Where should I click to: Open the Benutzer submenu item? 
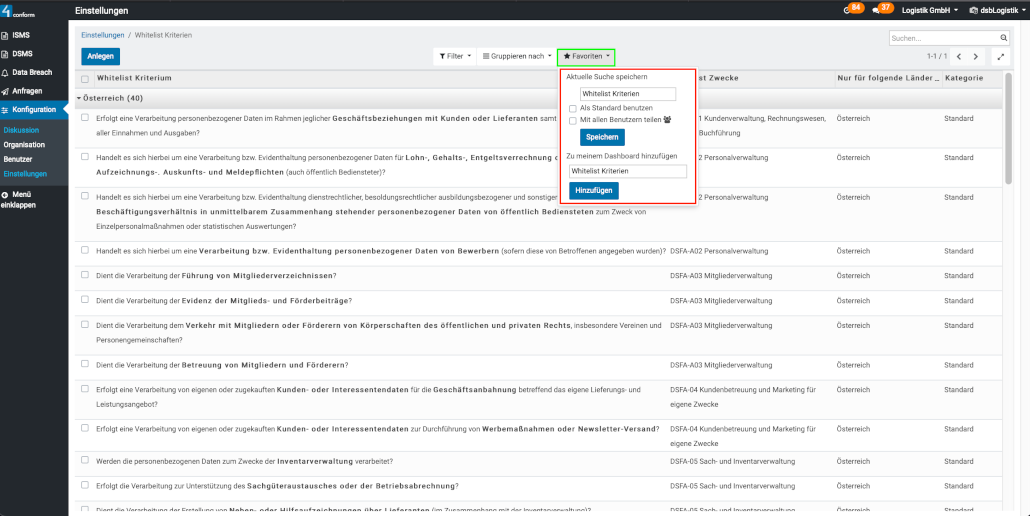[18, 159]
